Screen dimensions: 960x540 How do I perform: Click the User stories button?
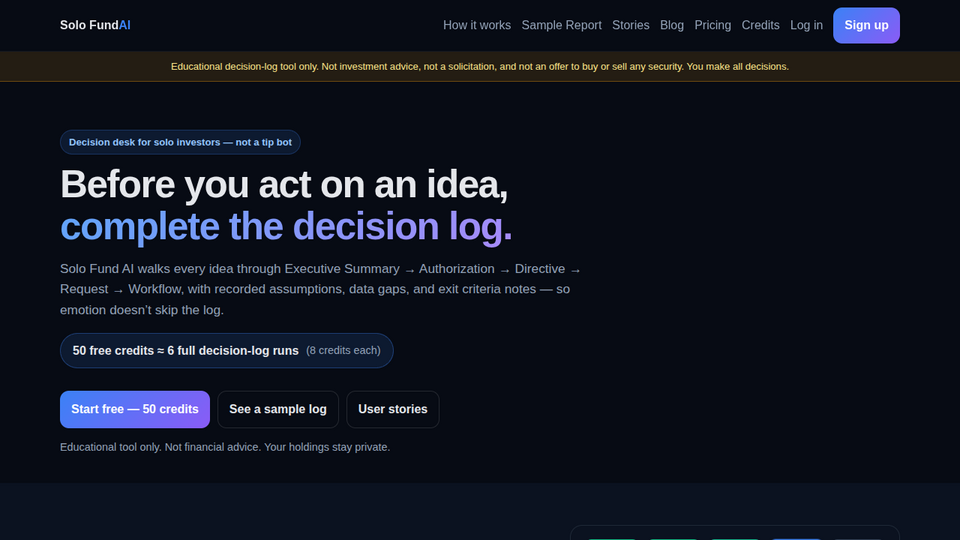392,409
